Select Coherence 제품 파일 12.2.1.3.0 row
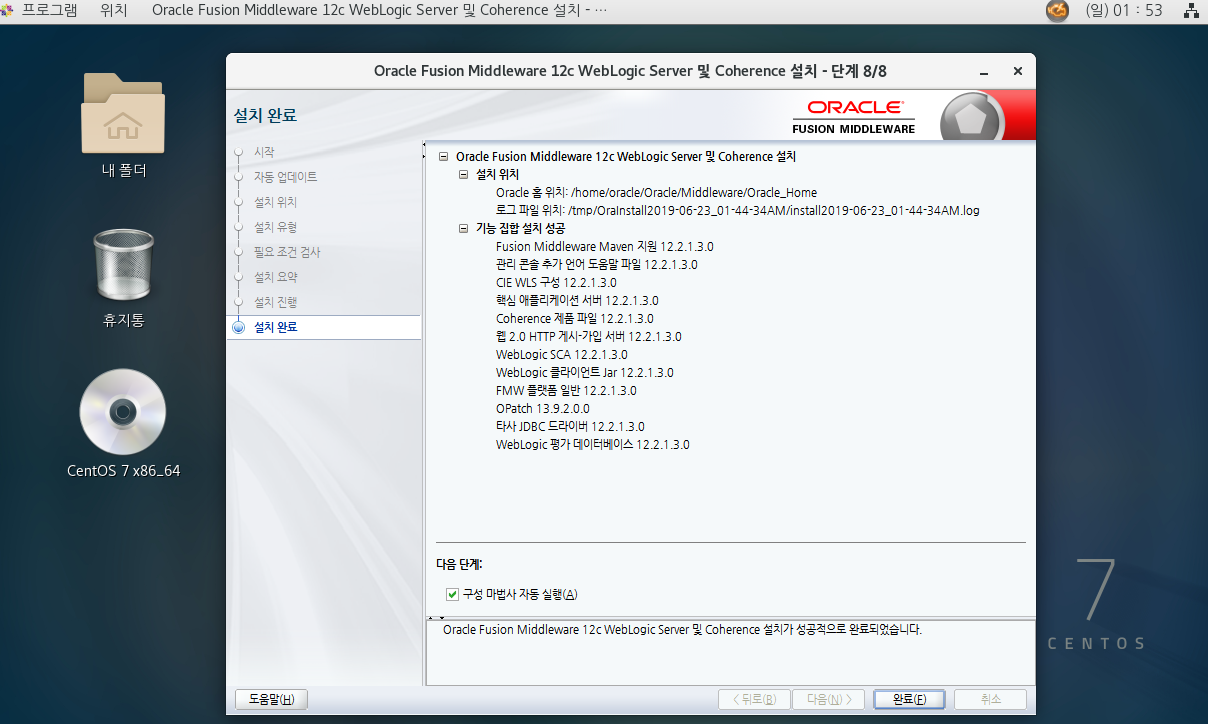 (x=574, y=319)
